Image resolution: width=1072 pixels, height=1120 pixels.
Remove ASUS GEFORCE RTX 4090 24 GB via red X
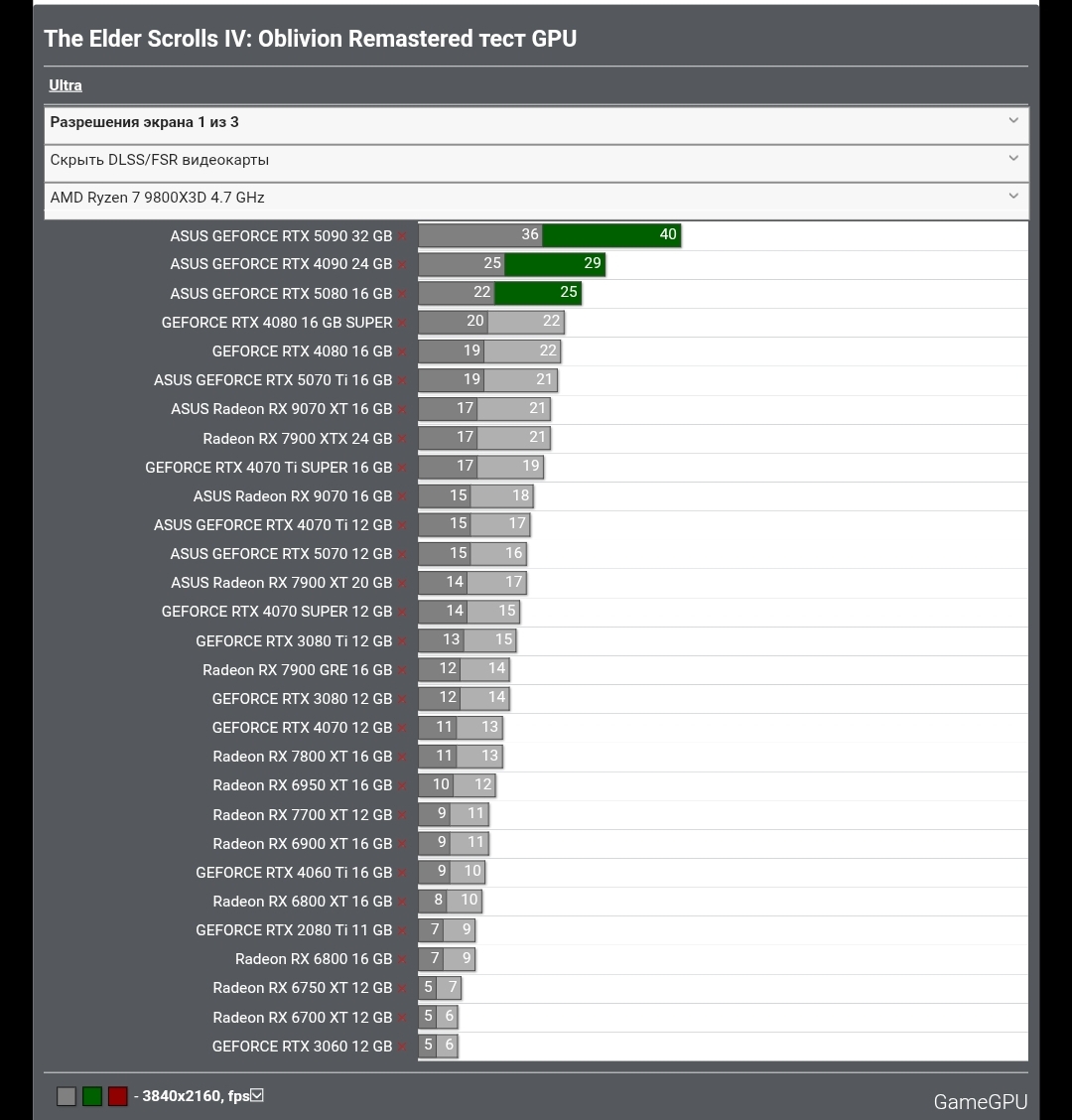tap(402, 265)
